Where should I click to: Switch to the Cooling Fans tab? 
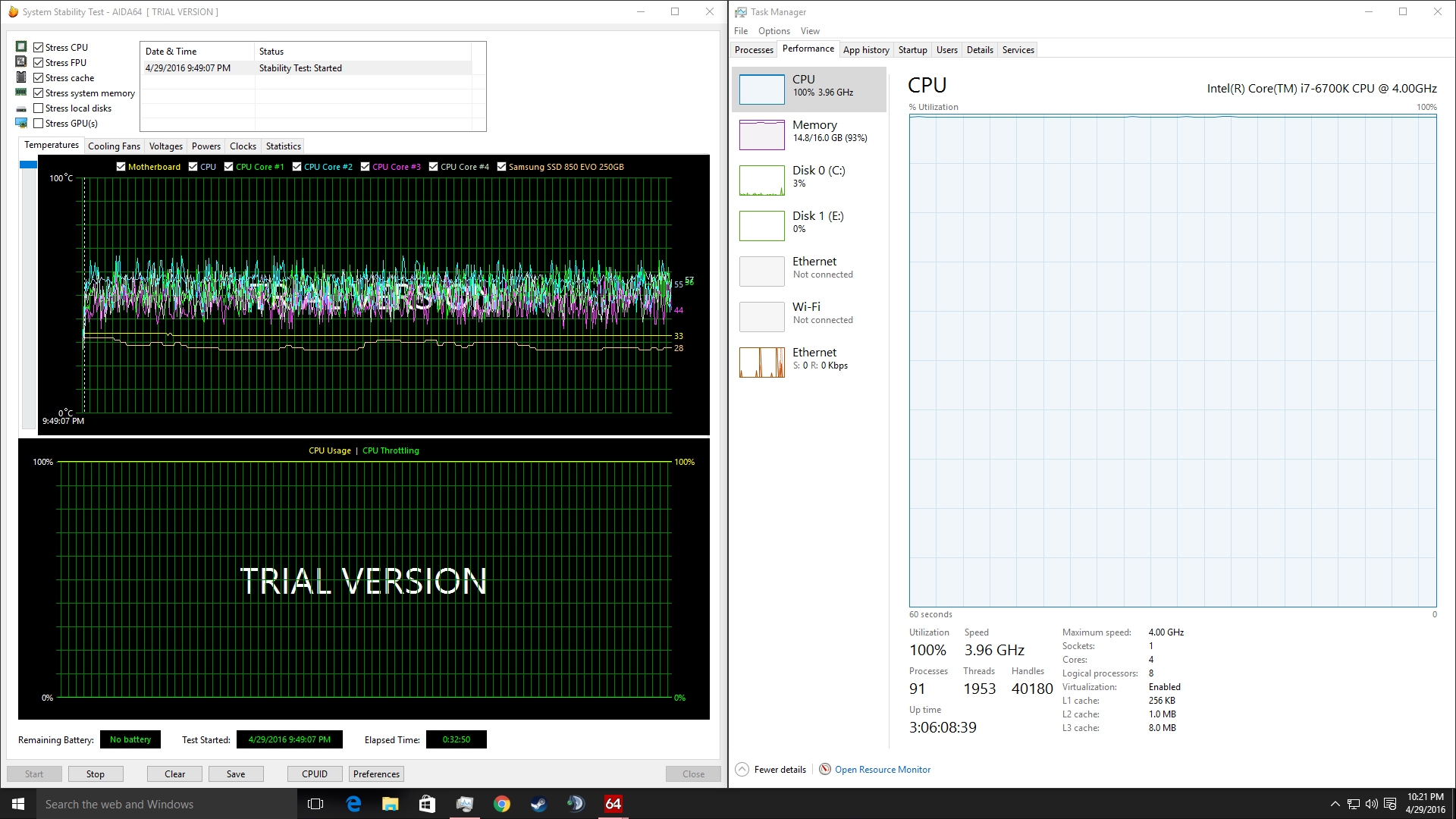pos(114,146)
